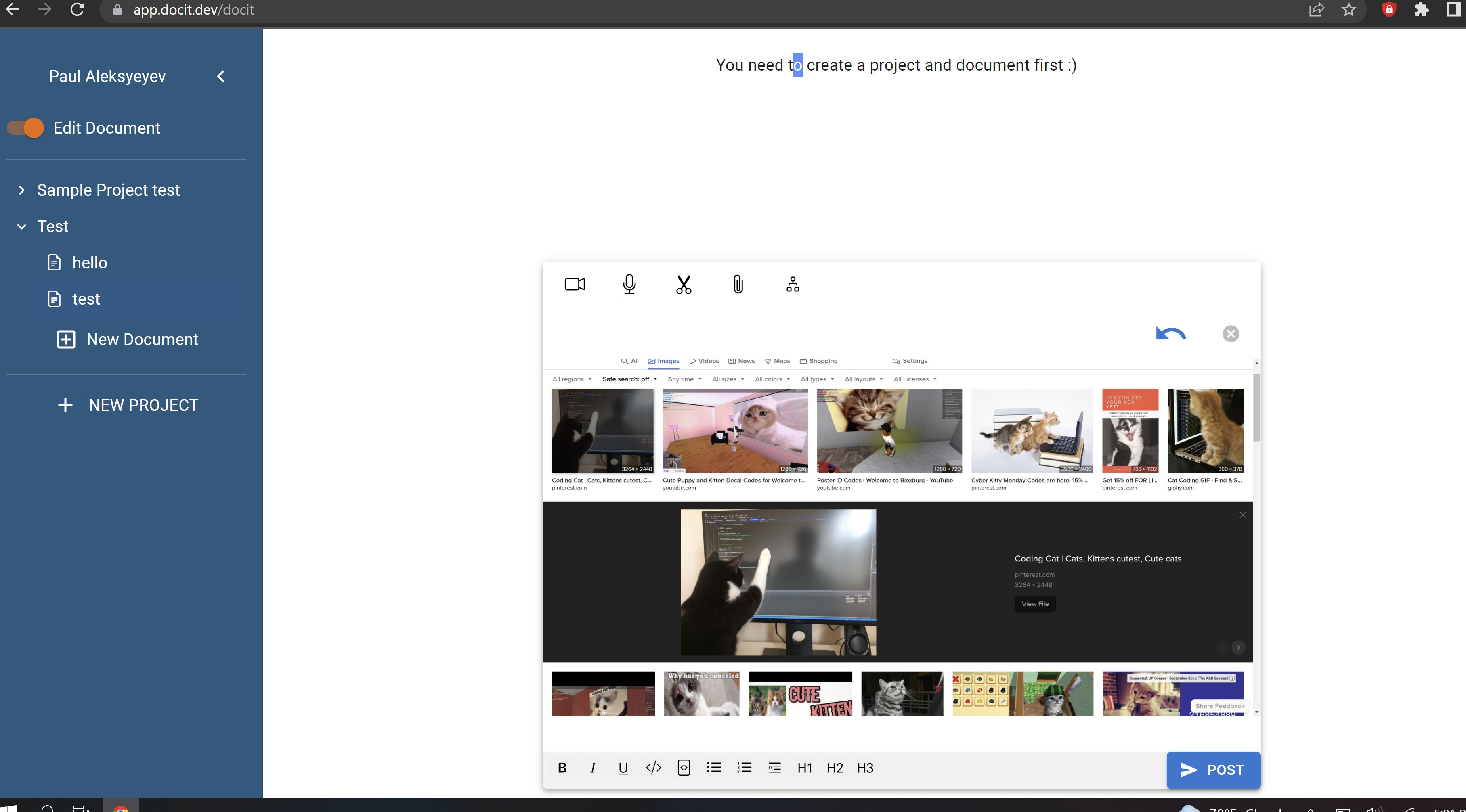Toggle underline formatting
This screenshot has height=812, width=1466.
click(623, 768)
